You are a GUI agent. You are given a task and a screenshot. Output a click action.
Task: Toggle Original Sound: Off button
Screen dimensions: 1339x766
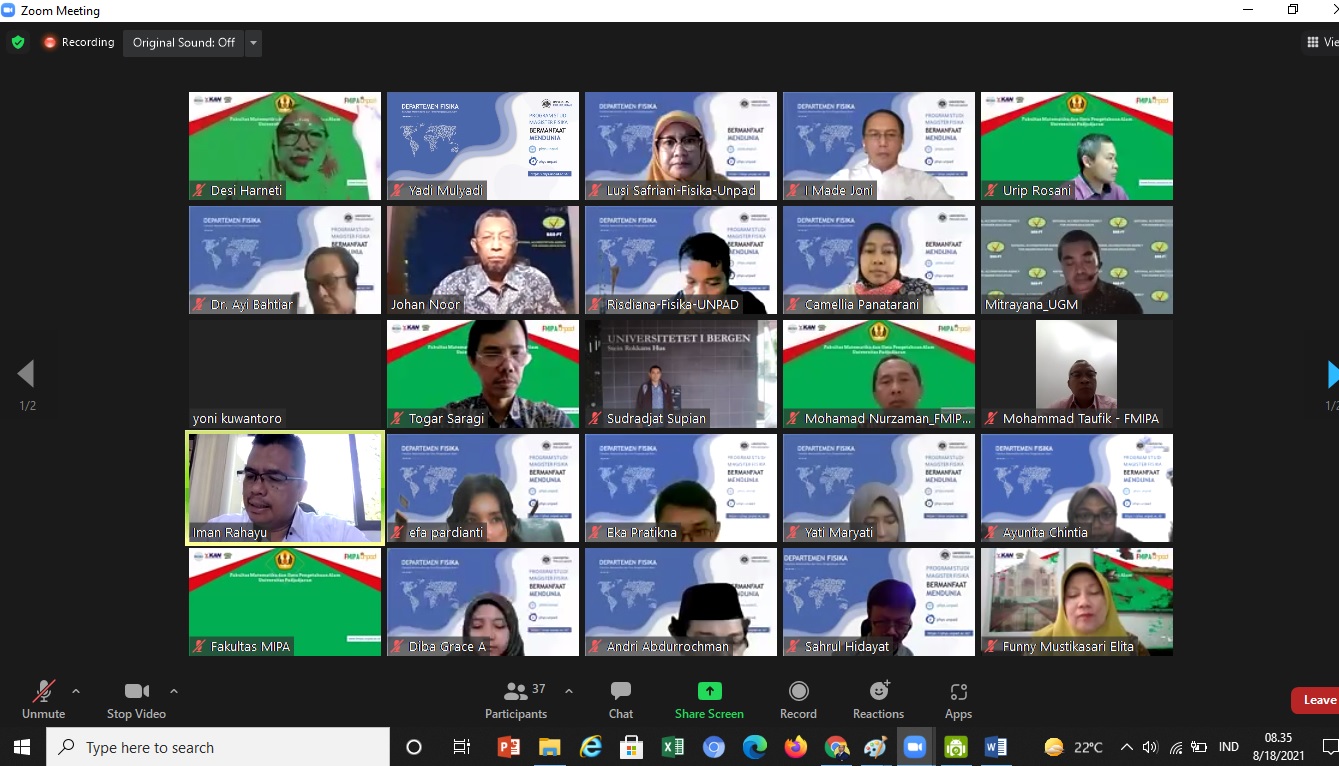(x=184, y=43)
